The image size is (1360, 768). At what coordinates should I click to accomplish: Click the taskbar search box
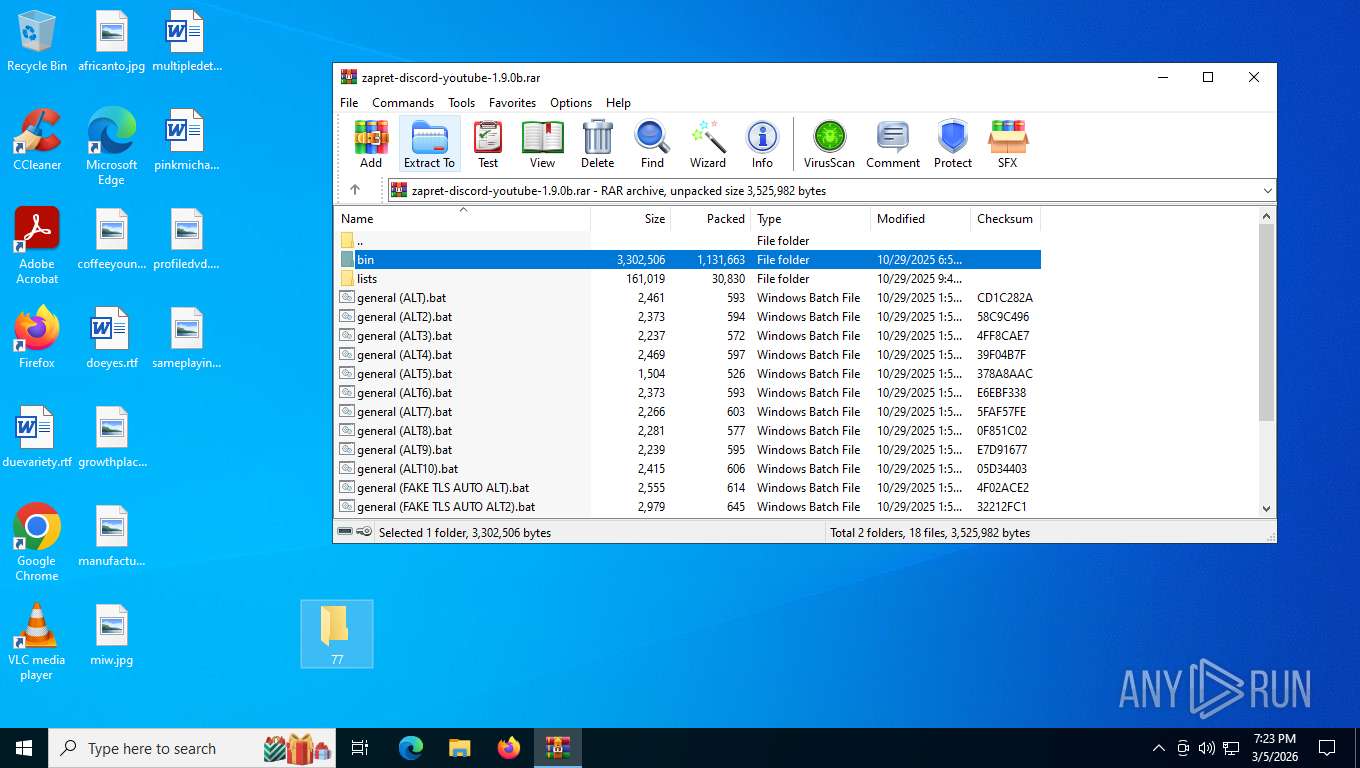(x=192, y=748)
